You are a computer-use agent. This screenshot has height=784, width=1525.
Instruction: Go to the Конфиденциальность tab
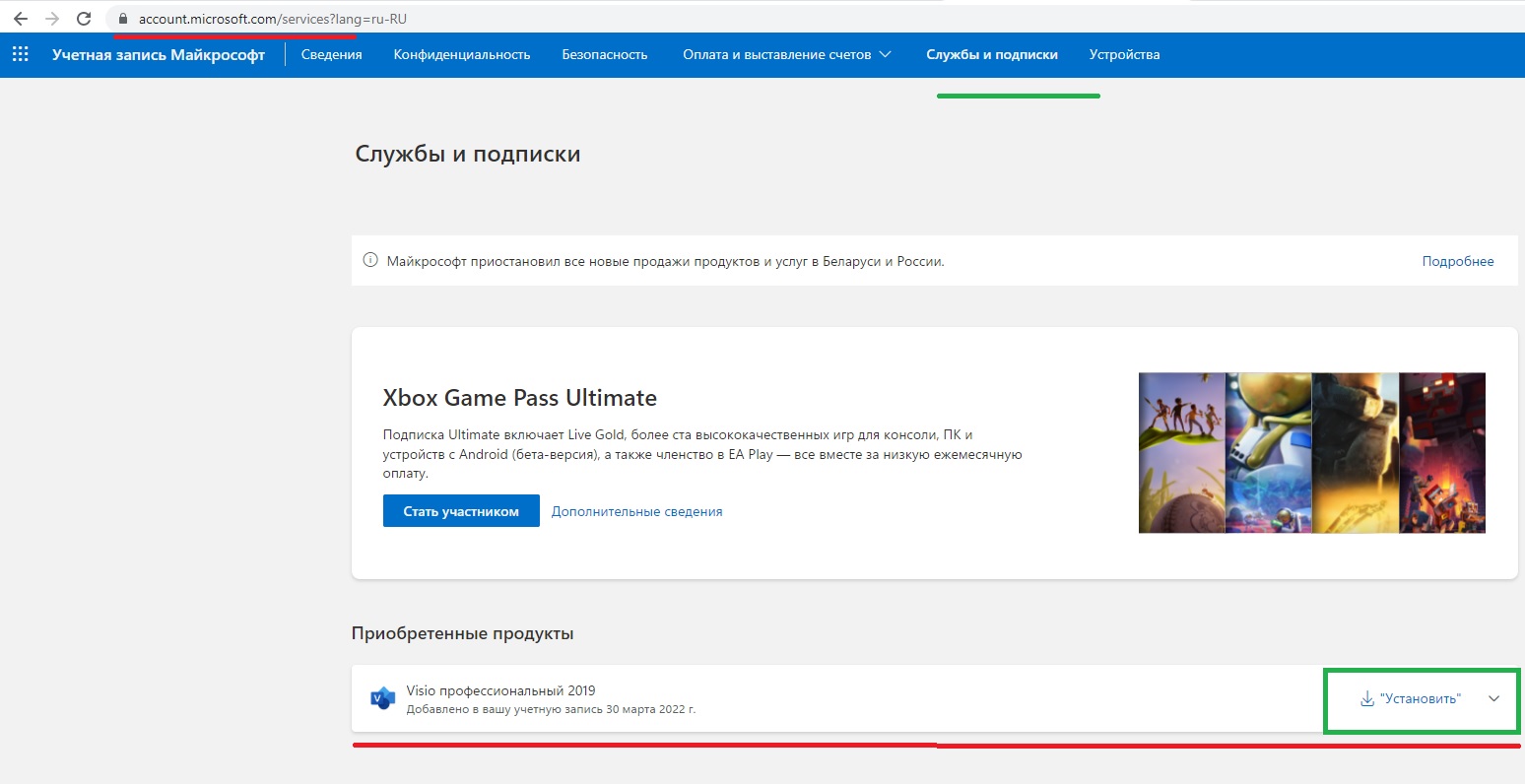(462, 55)
